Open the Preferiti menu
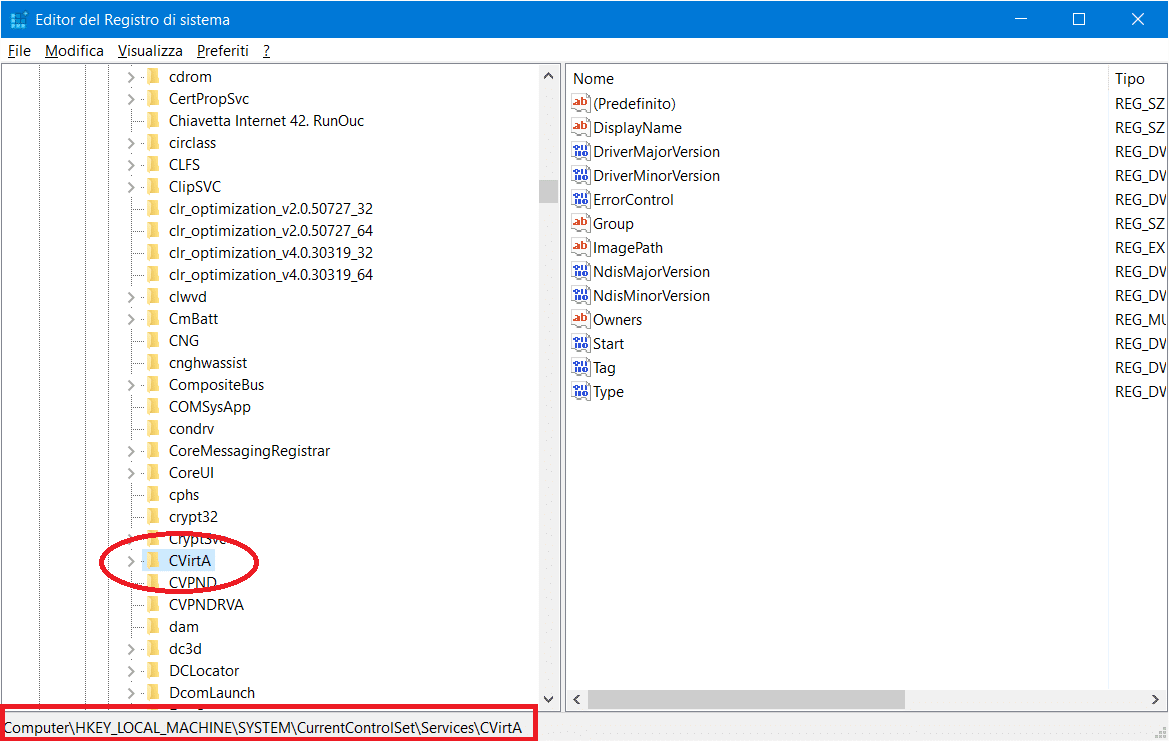 [222, 51]
